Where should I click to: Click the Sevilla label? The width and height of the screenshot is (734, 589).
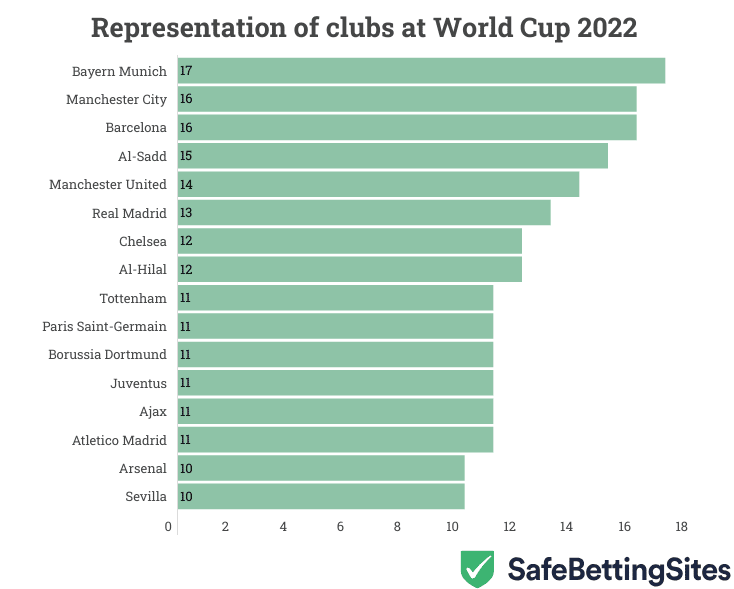tap(146, 496)
